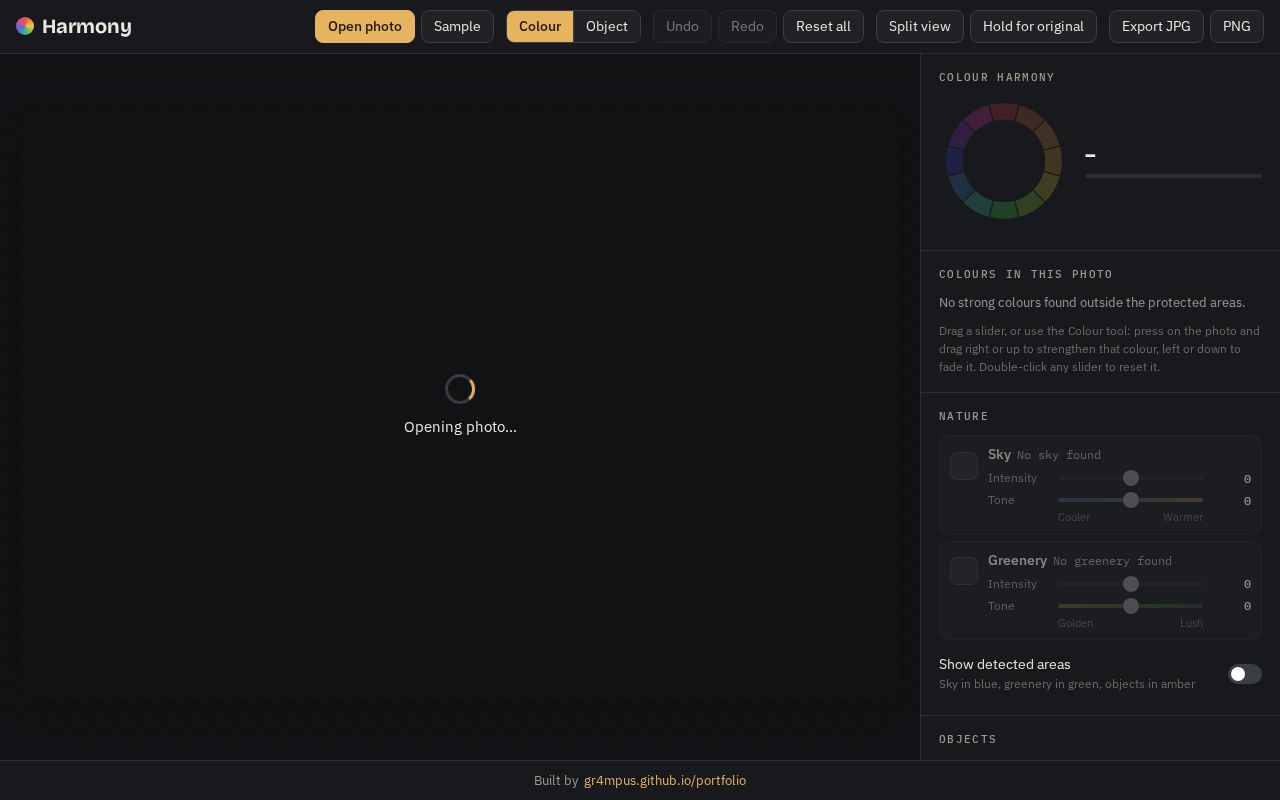Click the Harmony app title
Screen dimensions: 1280x800
(86, 26)
